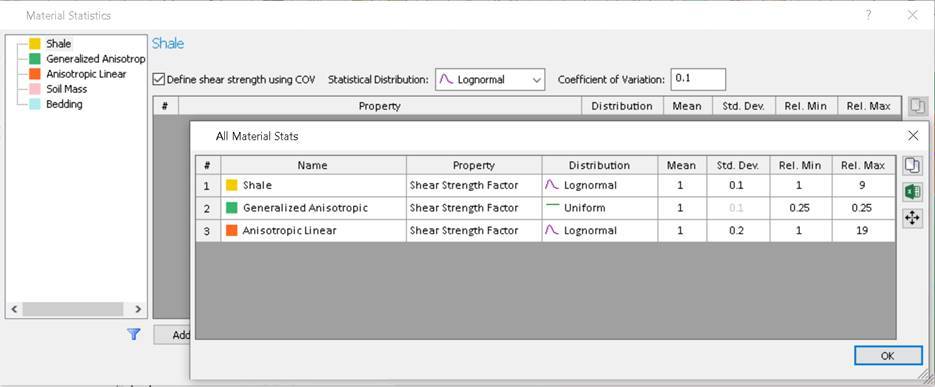Select Anisotropic Linear row name cell
935x387 pixels.
tap(313, 231)
